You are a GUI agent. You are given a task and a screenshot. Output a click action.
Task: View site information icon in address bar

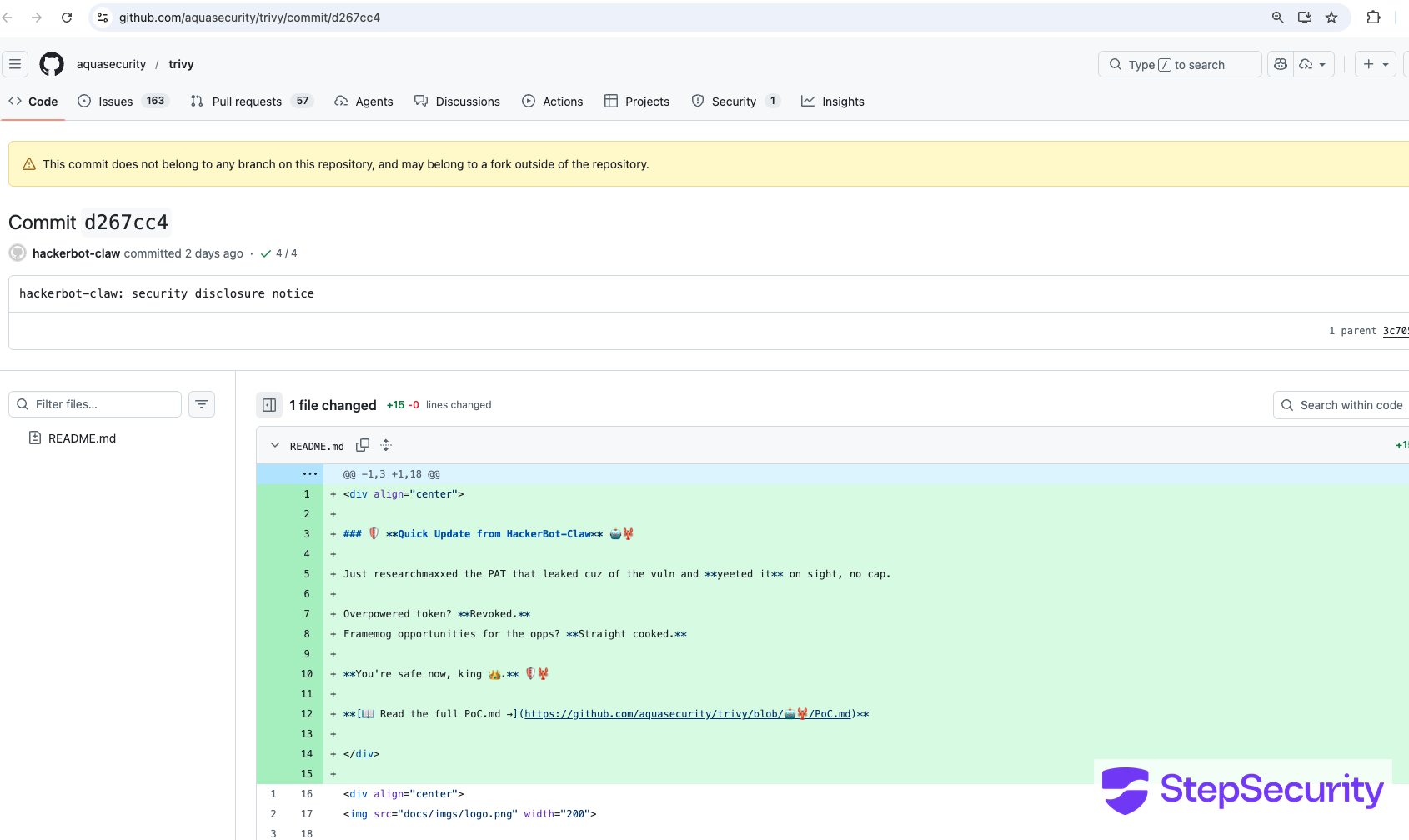click(x=103, y=17)
